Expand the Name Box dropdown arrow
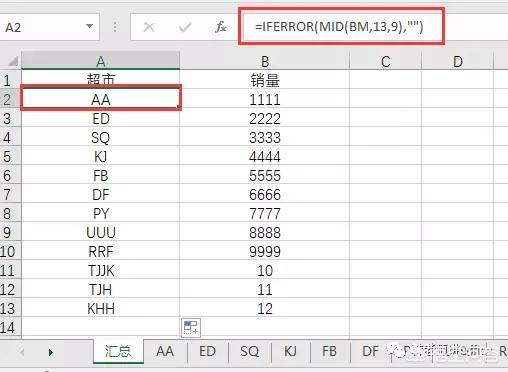 [x=89, y=26]
